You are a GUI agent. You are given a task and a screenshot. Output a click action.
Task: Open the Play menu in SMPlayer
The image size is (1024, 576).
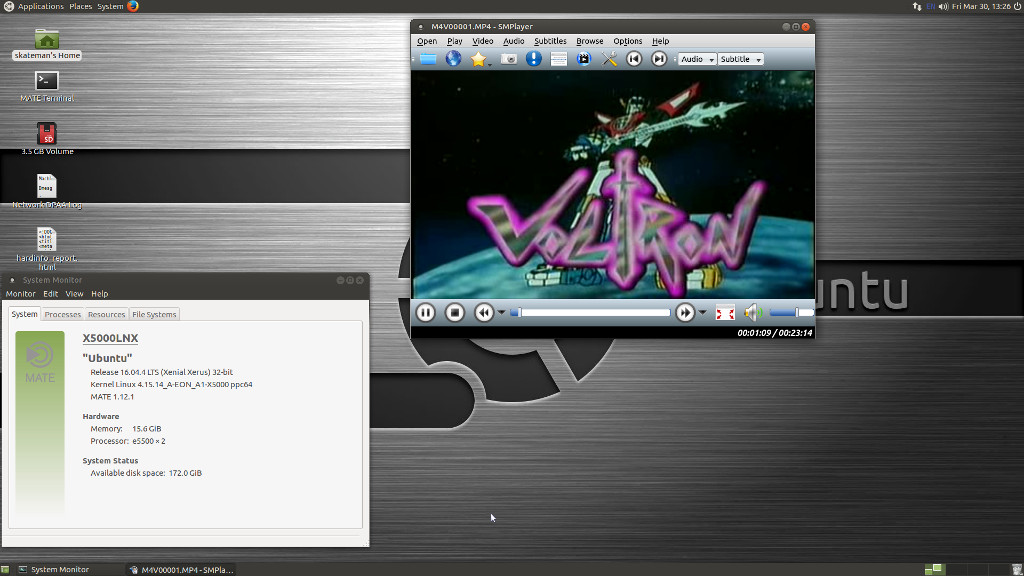point(455,41)
